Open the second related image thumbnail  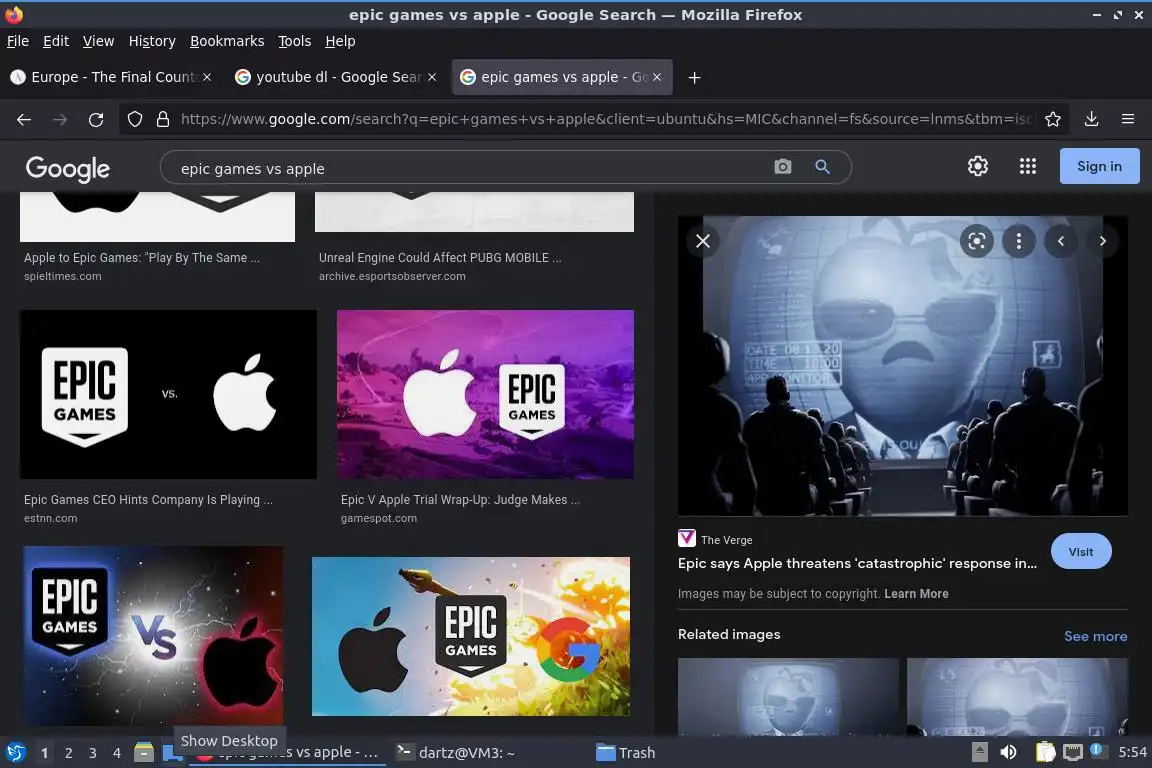(x=1017, y=697)
